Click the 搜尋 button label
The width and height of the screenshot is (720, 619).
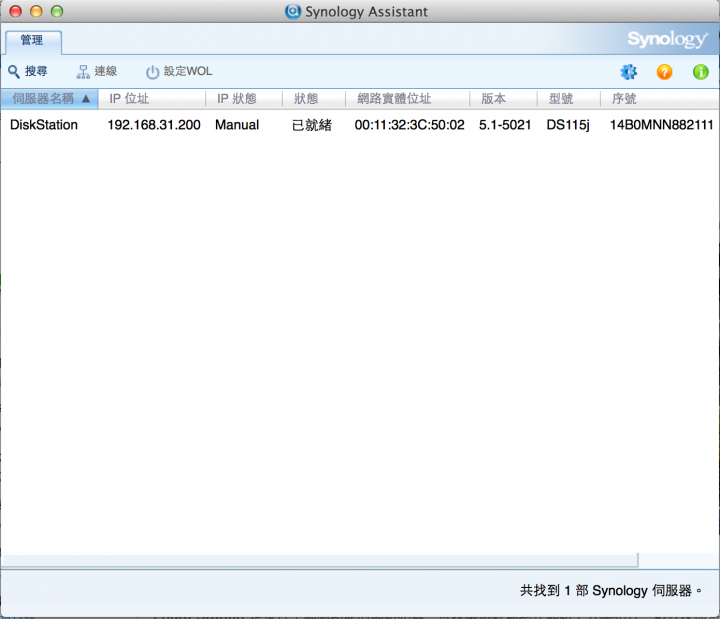(36, 71)
